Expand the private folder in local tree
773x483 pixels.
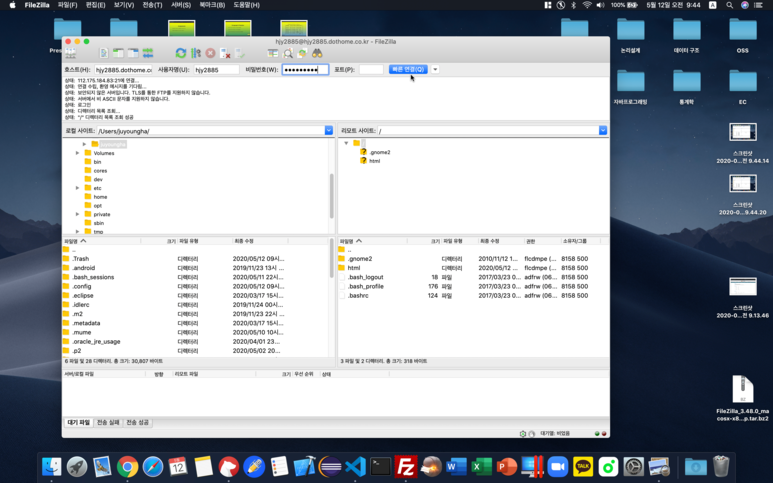(x=77, y=214)
